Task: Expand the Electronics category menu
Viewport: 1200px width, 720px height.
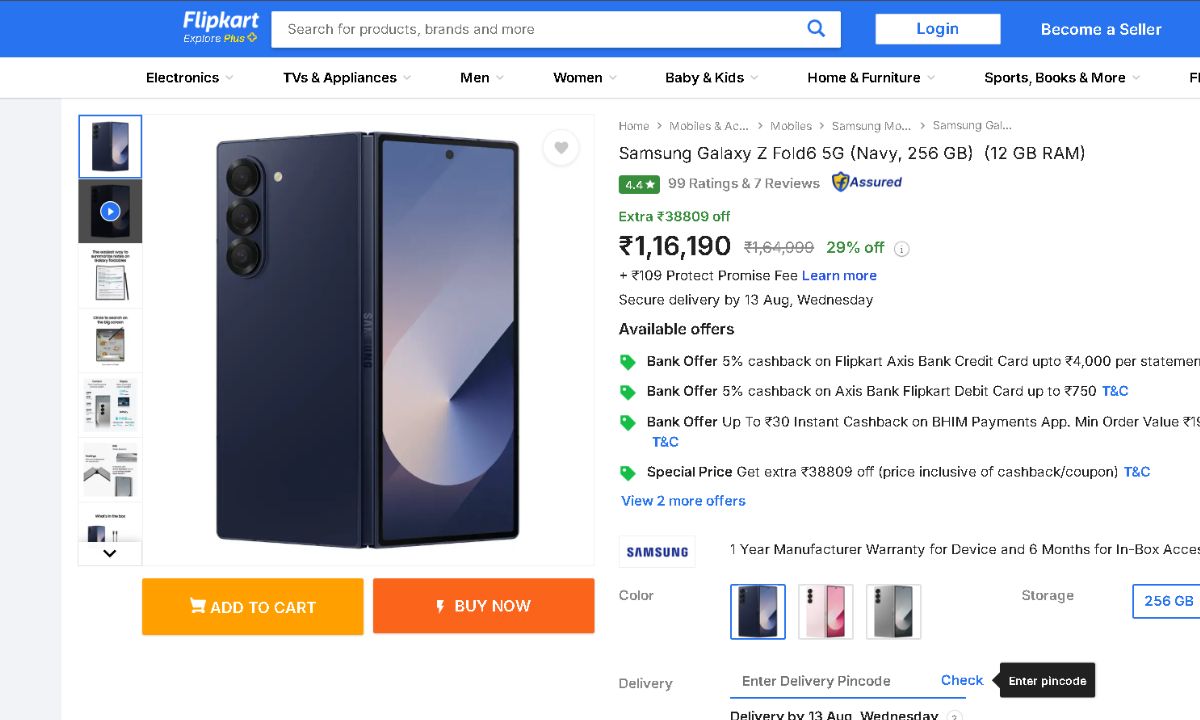Action: coord(189,77)
